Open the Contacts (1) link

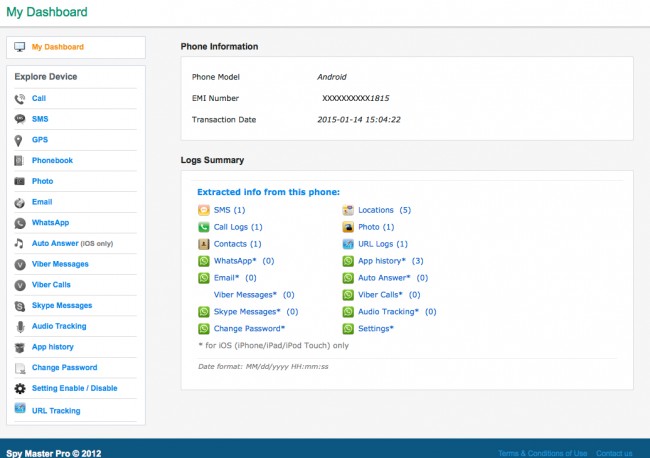[238, 244]
